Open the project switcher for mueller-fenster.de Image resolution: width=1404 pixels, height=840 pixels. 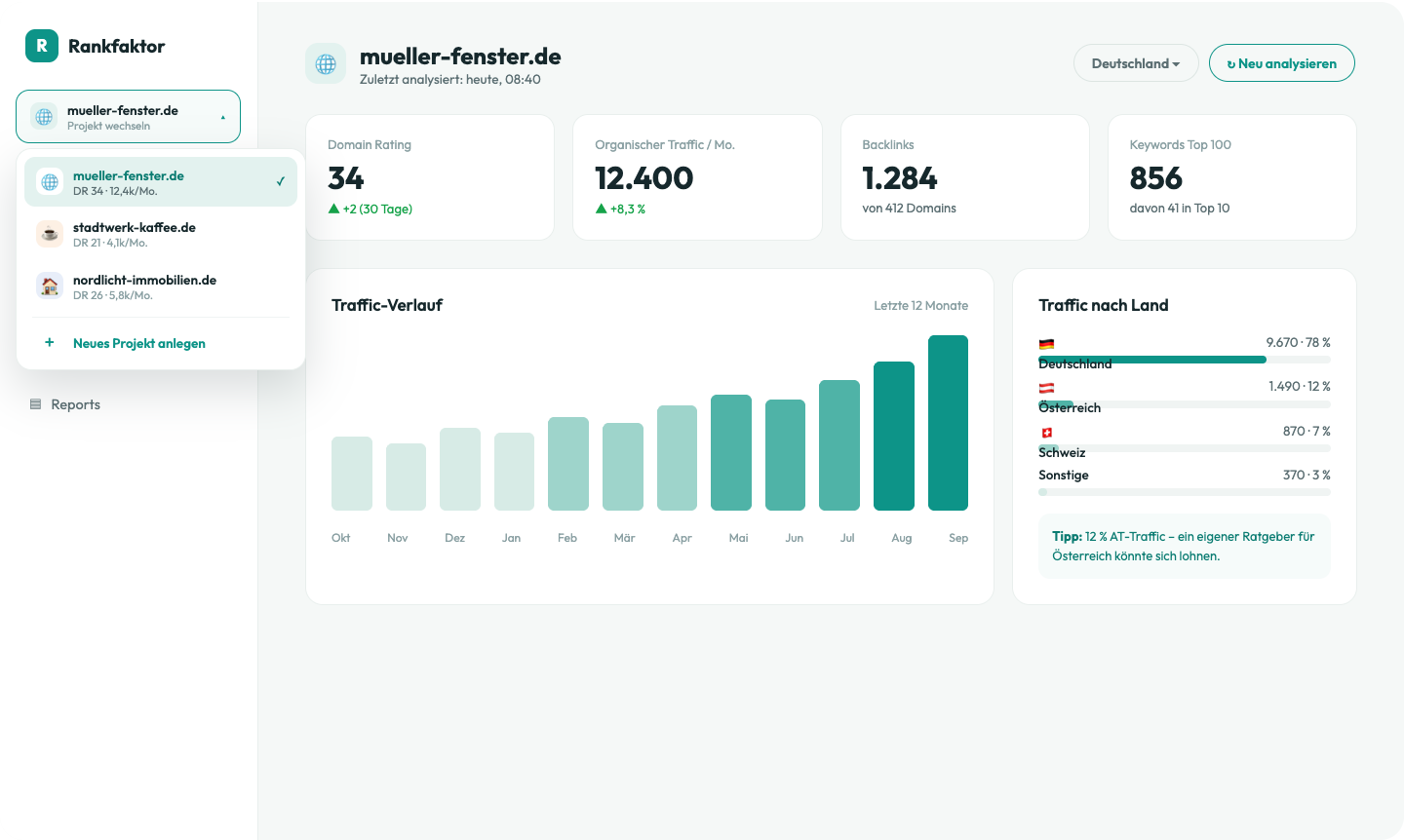[x=128, y=117]
